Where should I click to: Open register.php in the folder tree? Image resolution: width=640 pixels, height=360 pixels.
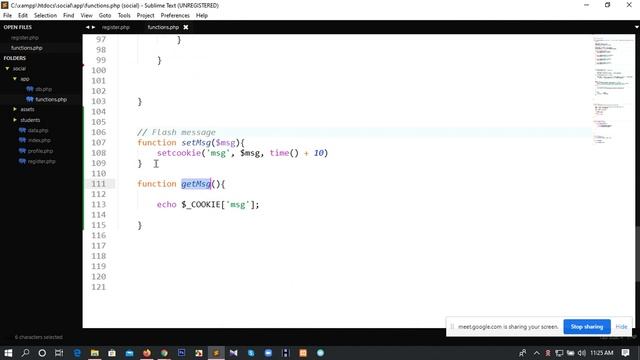41,161
